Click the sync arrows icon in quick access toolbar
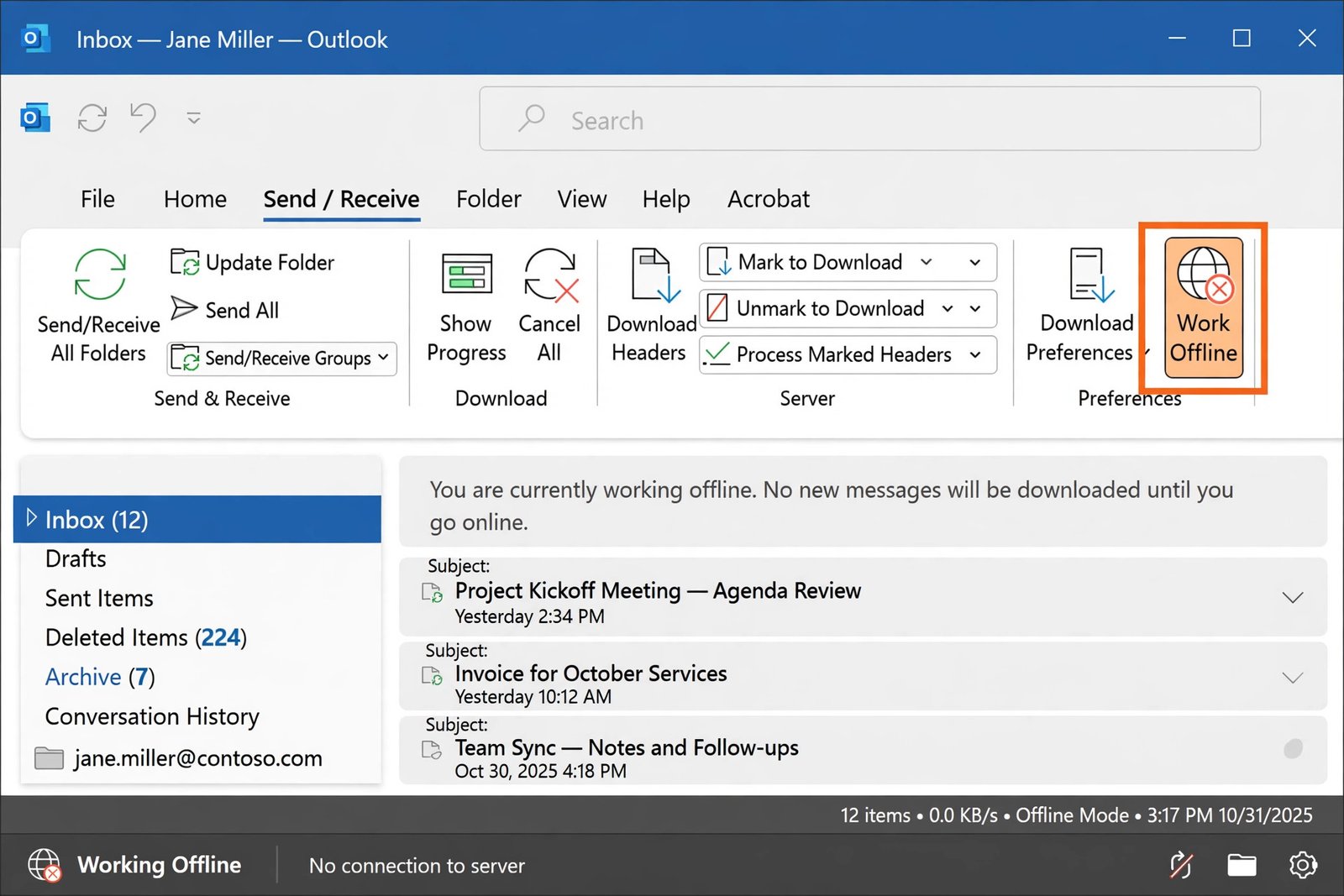 point(92,118)
